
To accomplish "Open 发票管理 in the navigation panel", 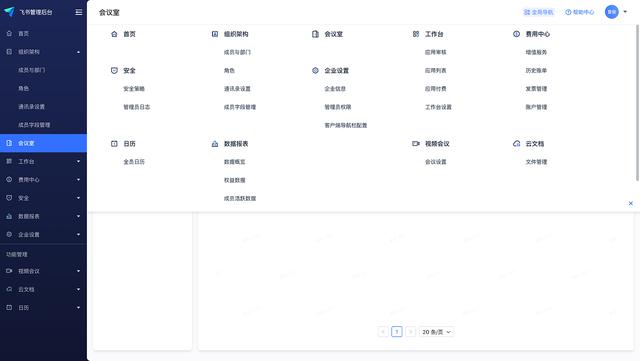I will (x=536, y=89).
